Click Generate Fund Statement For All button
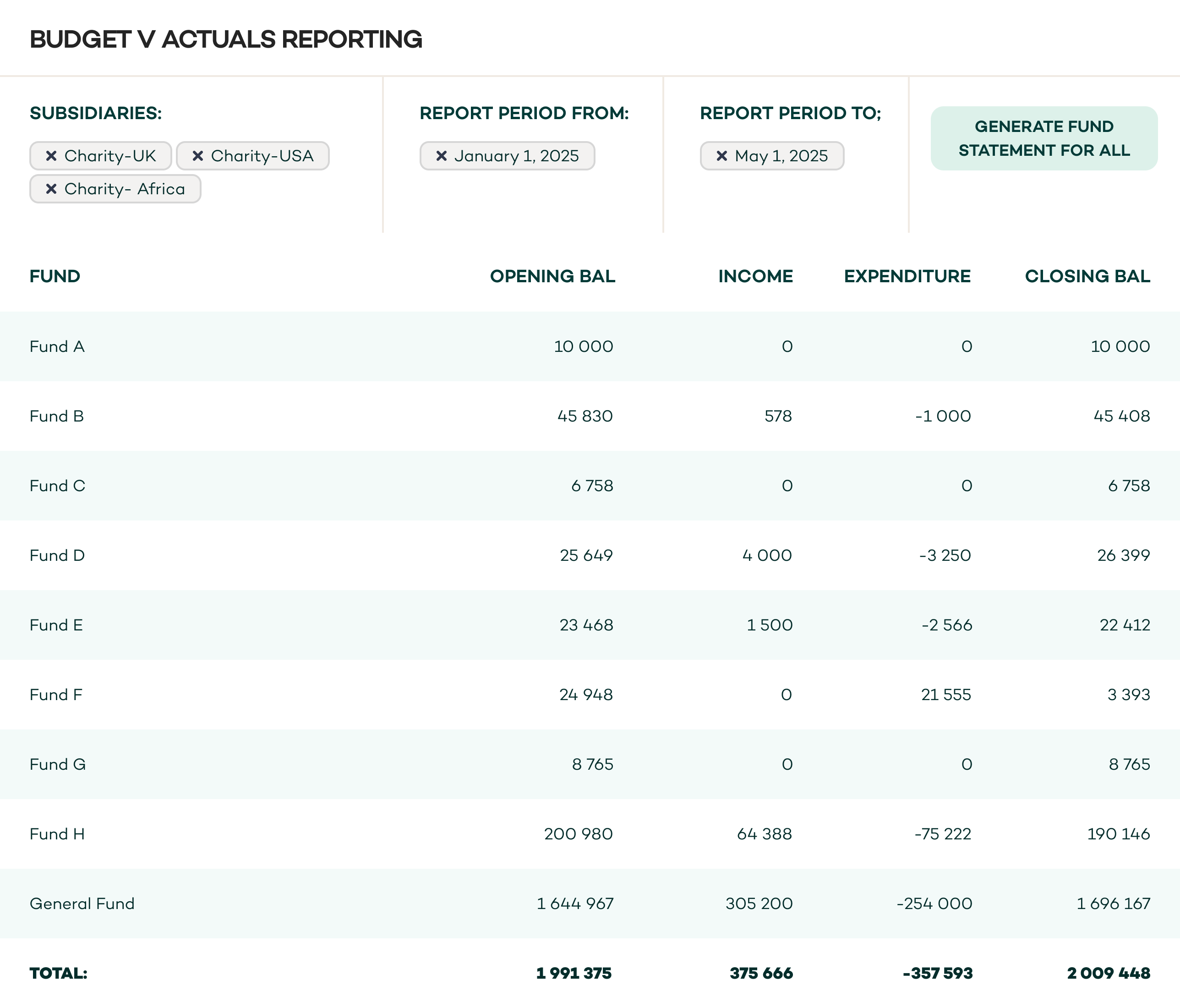 pyautogui.click(x=1043, y=138)
